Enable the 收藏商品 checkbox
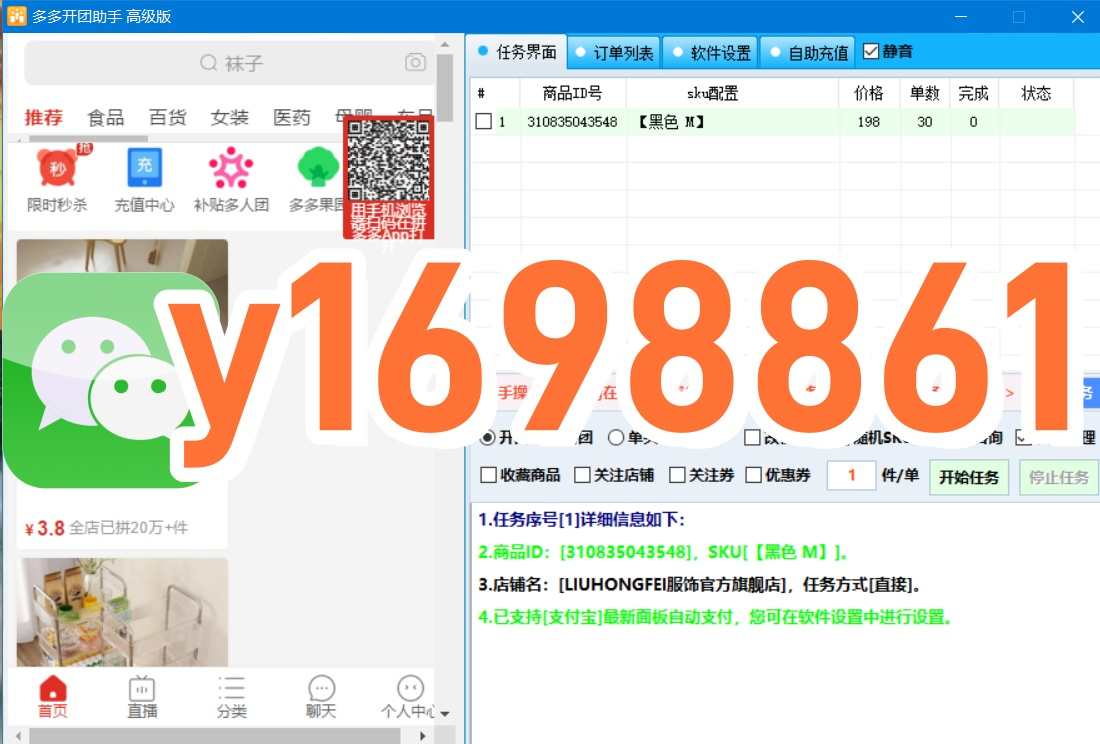Screen dimensions: 1100x744 (488, 475)
